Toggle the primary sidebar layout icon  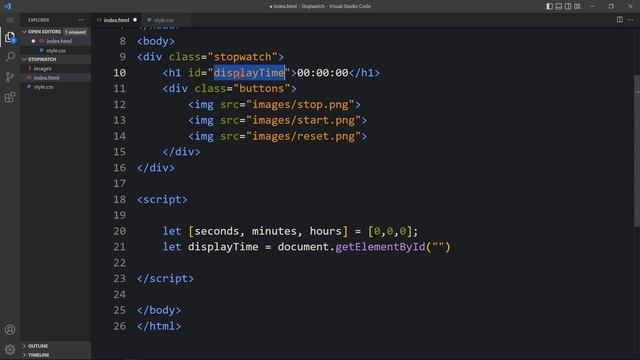click(x=549, y=6)
